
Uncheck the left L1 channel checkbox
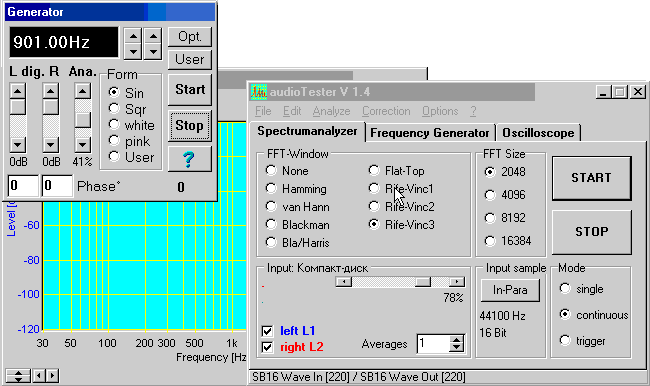point(267,331)
